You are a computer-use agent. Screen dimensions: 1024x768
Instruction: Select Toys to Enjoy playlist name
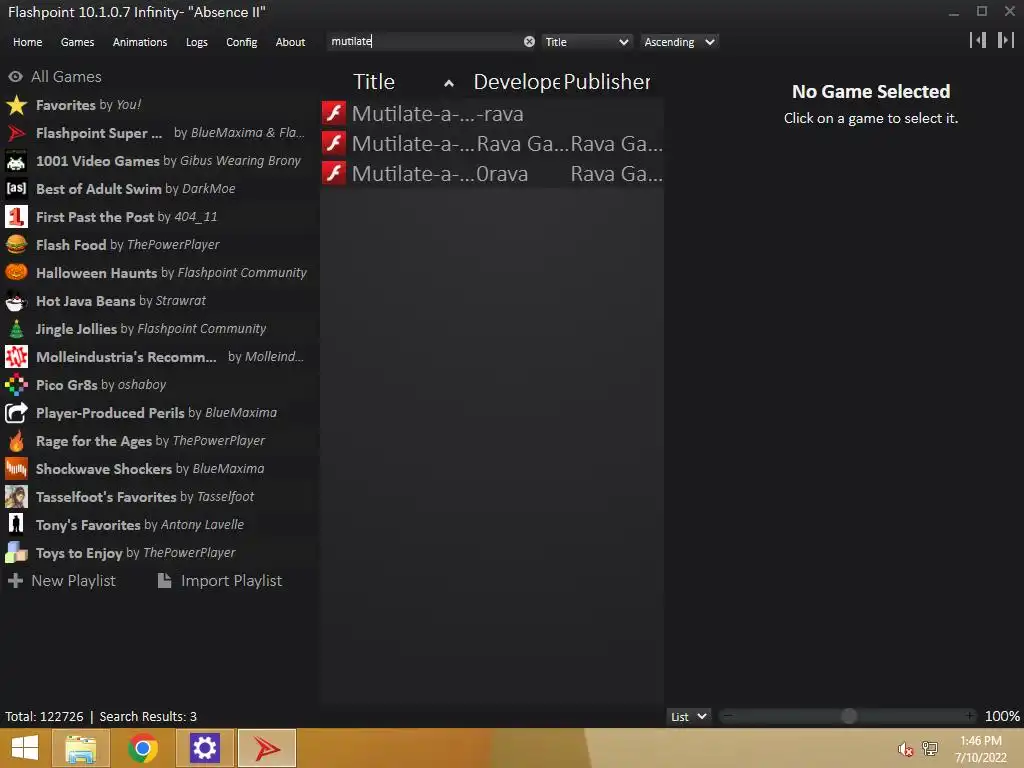[79, 553]
